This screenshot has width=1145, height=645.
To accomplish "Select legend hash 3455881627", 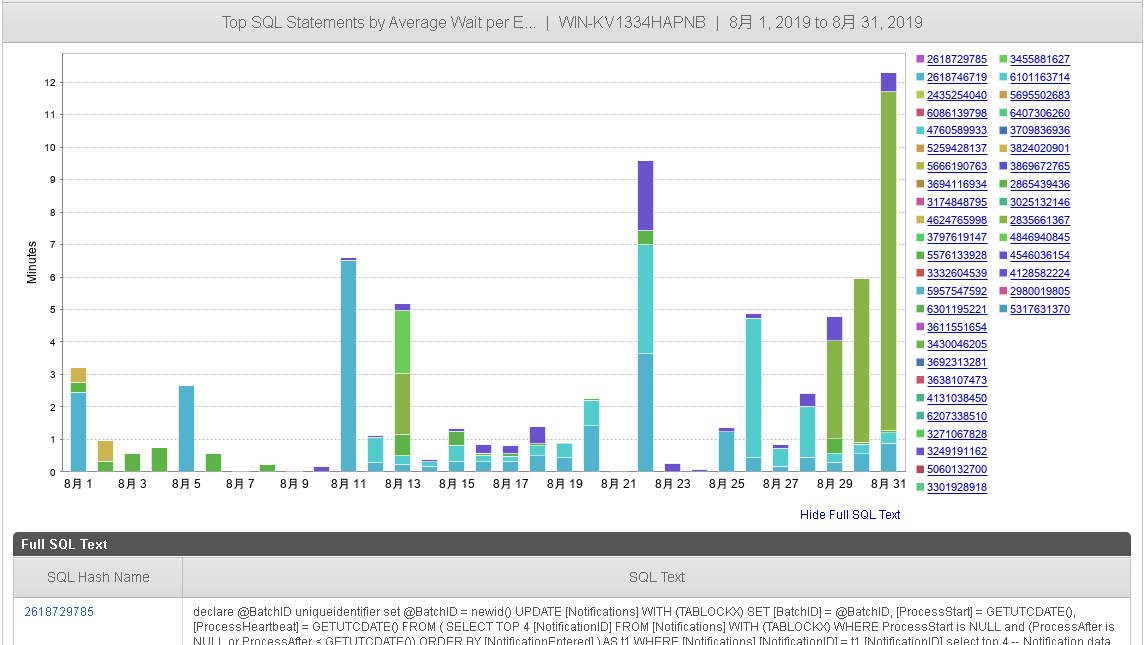I will point(1040,59).
